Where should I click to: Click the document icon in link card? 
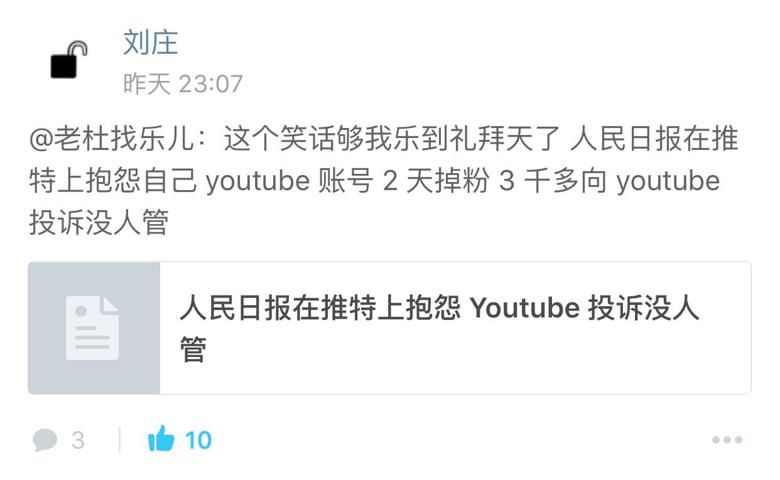[93, 328]
